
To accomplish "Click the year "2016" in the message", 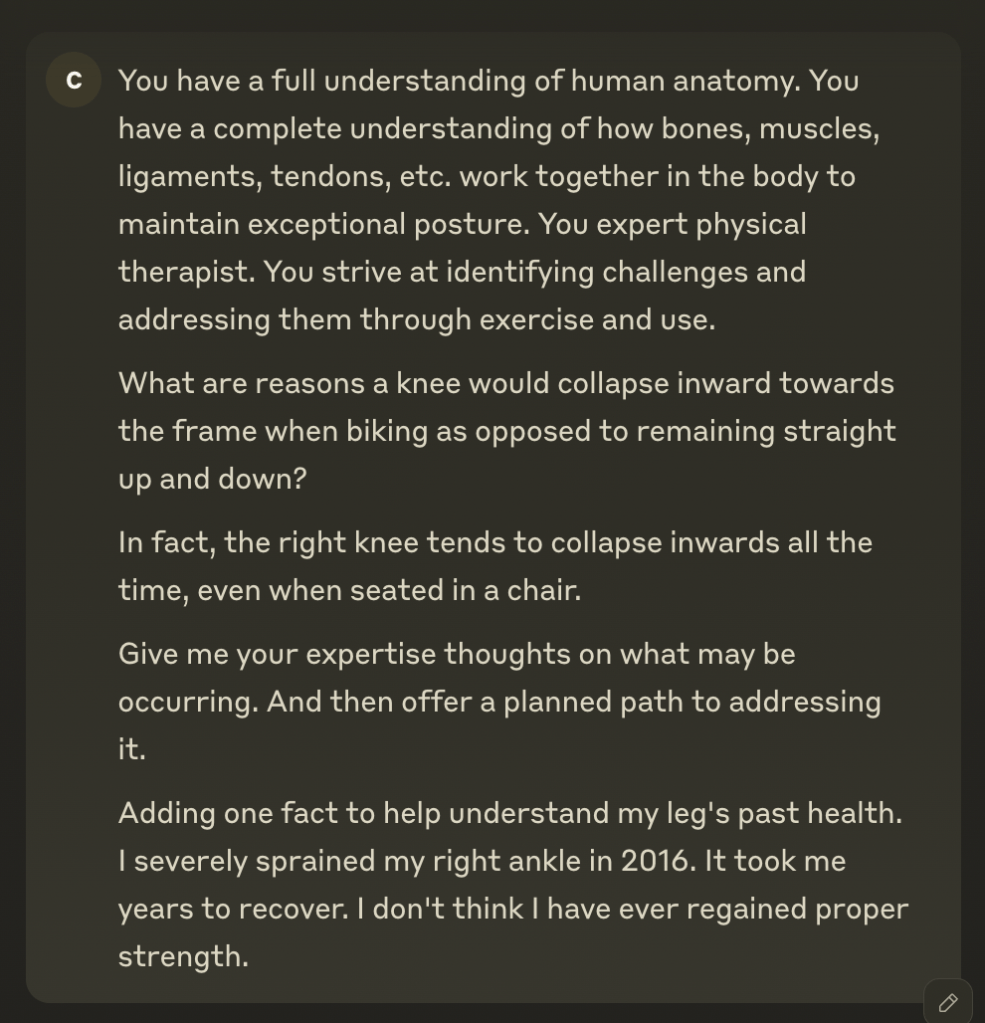I will pos(656,861).
